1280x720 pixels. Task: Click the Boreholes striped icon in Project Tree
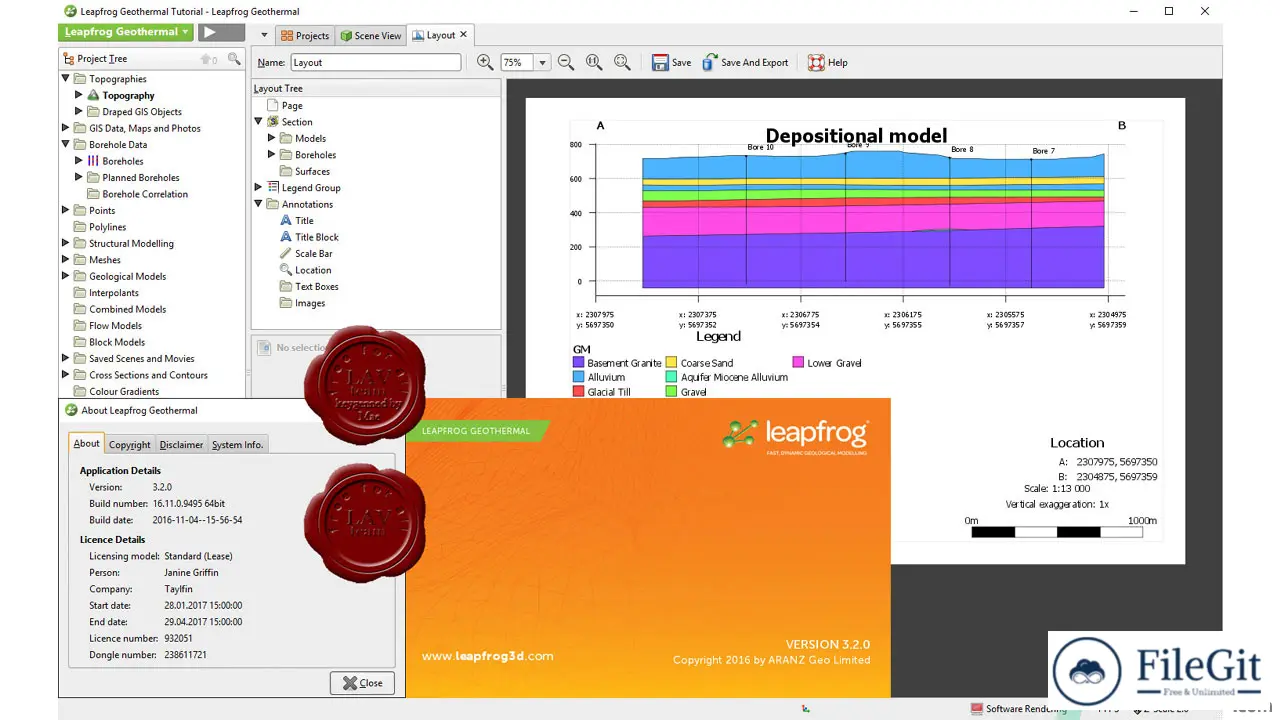[x=93, y=161]
